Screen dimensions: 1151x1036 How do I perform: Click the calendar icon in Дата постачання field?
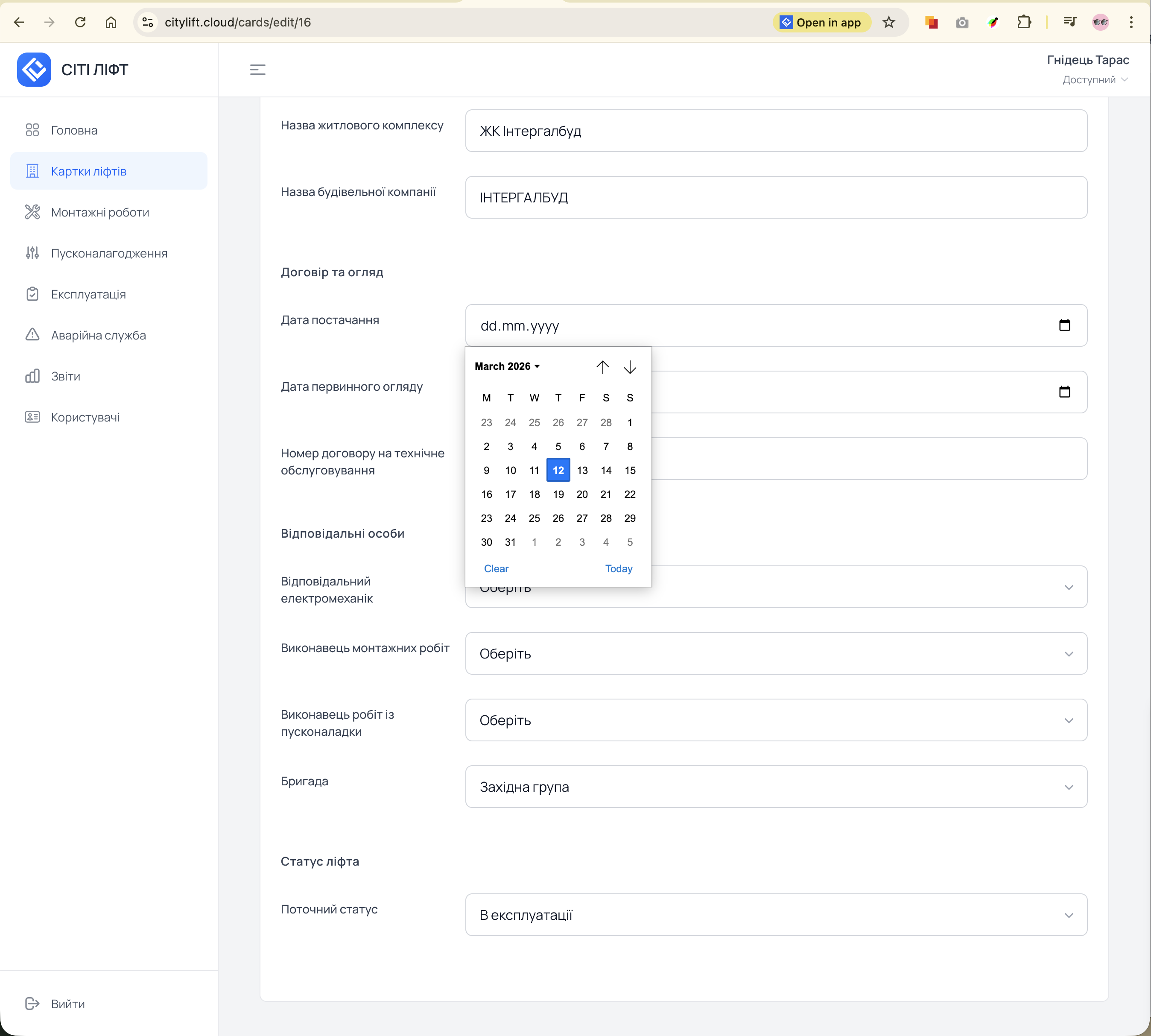point(1064,325)
